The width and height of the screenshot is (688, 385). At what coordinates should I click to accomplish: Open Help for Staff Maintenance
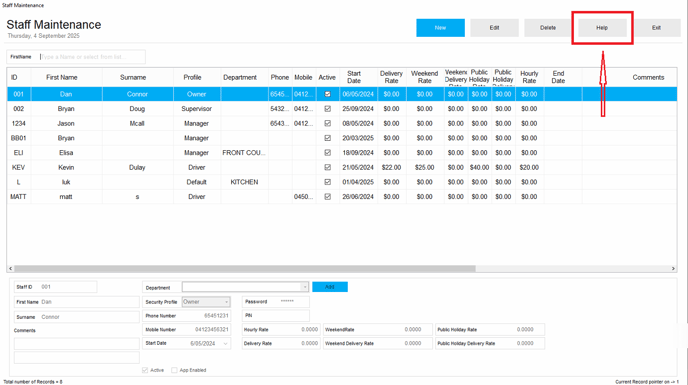point(602,28)
